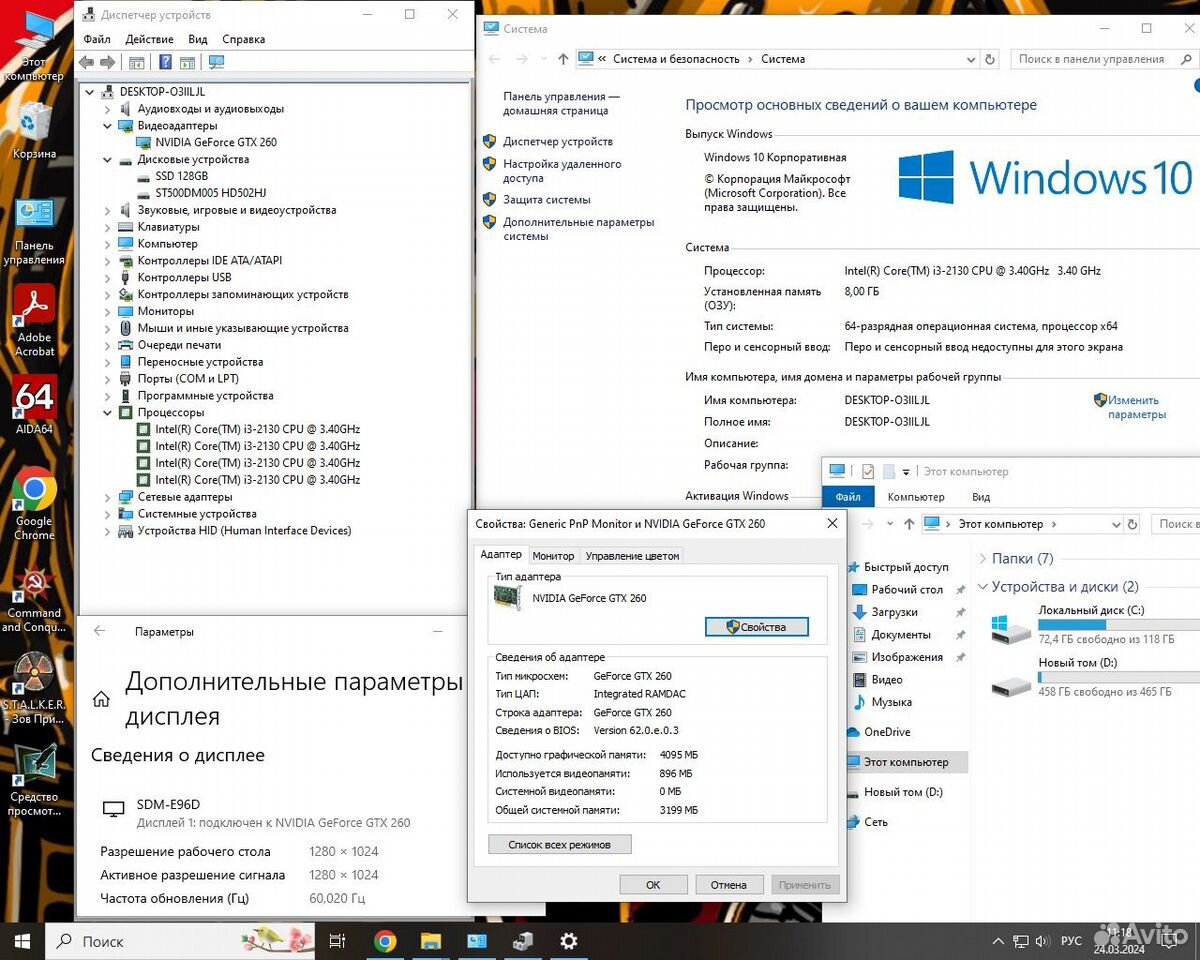Collapse Папки (7) group in explorer
The height and width of the screenshot is (960, 1200).
pyautogui.click(x=983, y=558)
